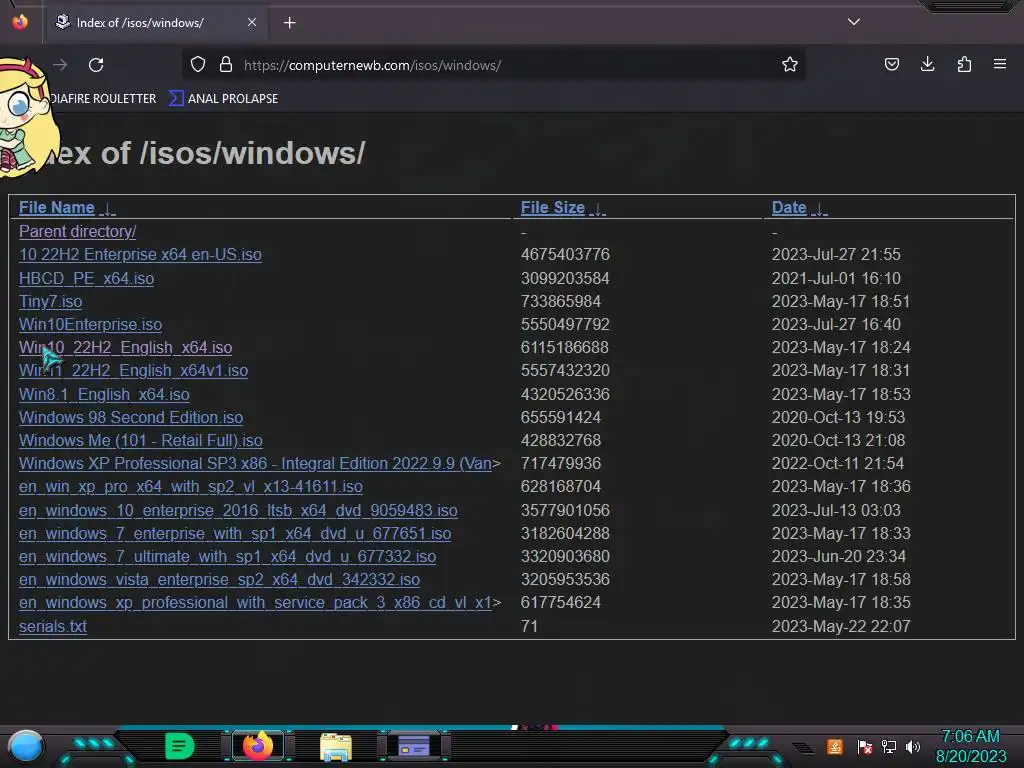The image size is (1024, 768).
Task: Open a new tab with plus button
Action: click(289, 23)
